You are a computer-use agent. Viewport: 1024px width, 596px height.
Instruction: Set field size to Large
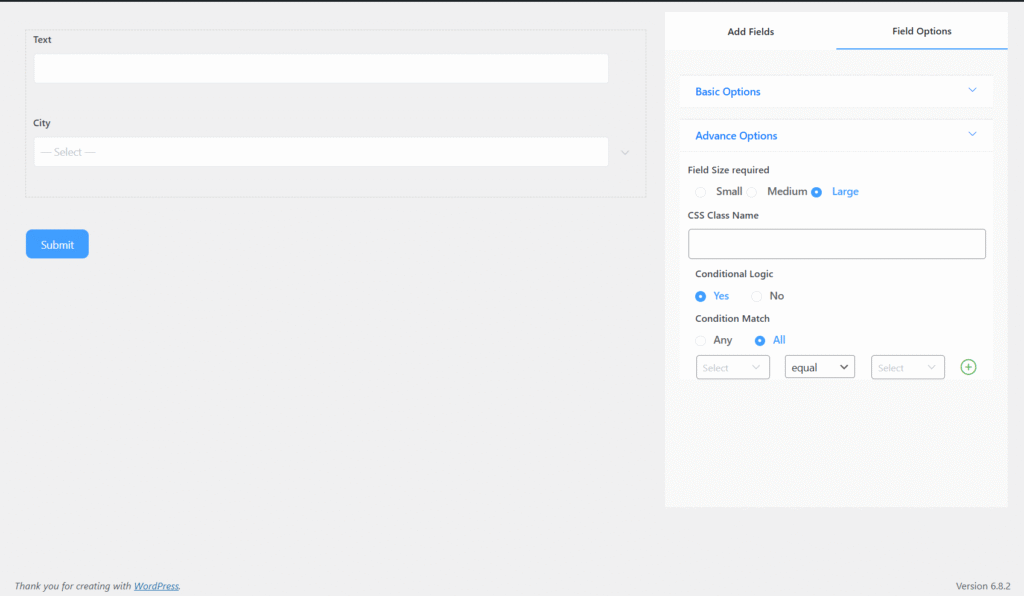click(817, 192)
